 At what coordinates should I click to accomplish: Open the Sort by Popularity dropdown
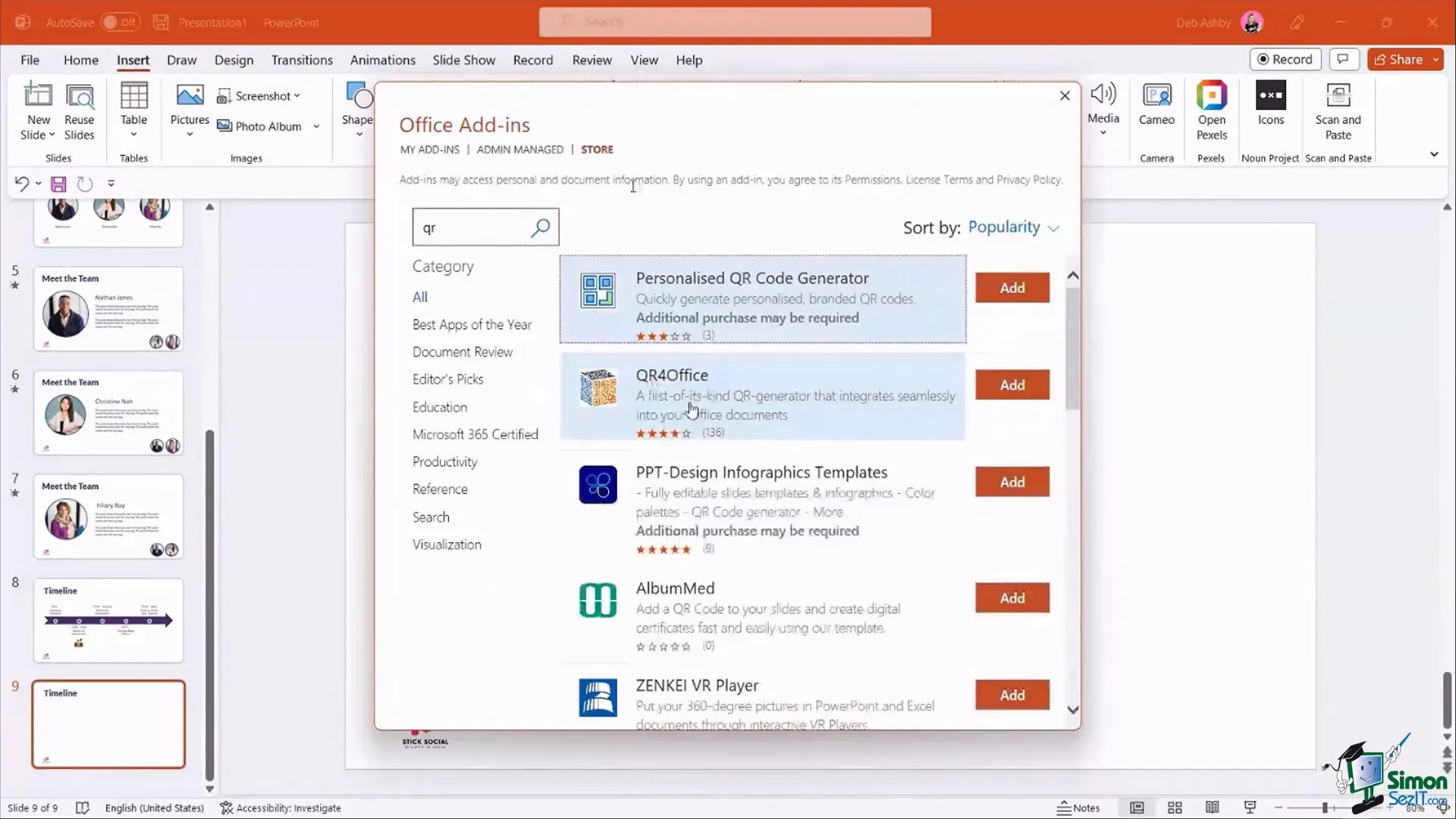[x=1013, y=227]
